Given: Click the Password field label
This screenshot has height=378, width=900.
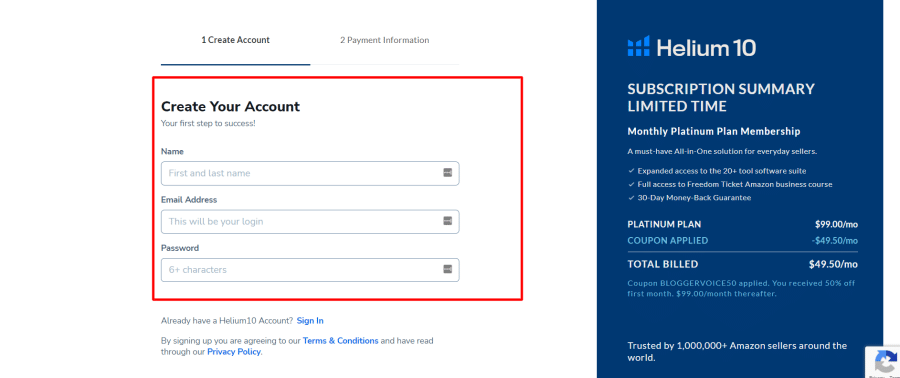Looking at the screenshot, I should click(180, 248).
